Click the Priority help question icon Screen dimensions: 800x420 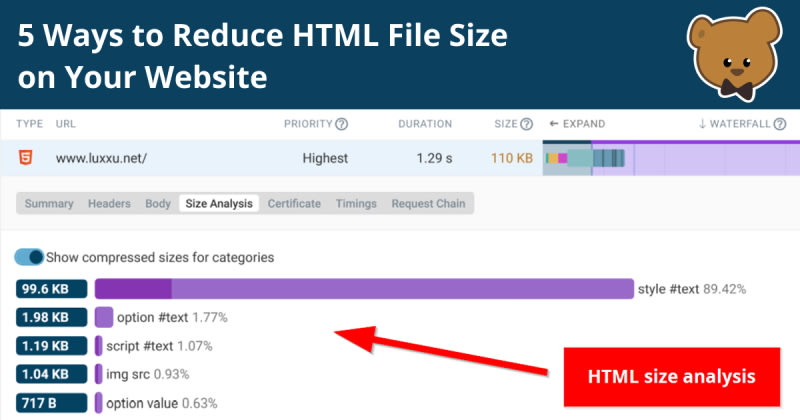(x=341, y=124)
